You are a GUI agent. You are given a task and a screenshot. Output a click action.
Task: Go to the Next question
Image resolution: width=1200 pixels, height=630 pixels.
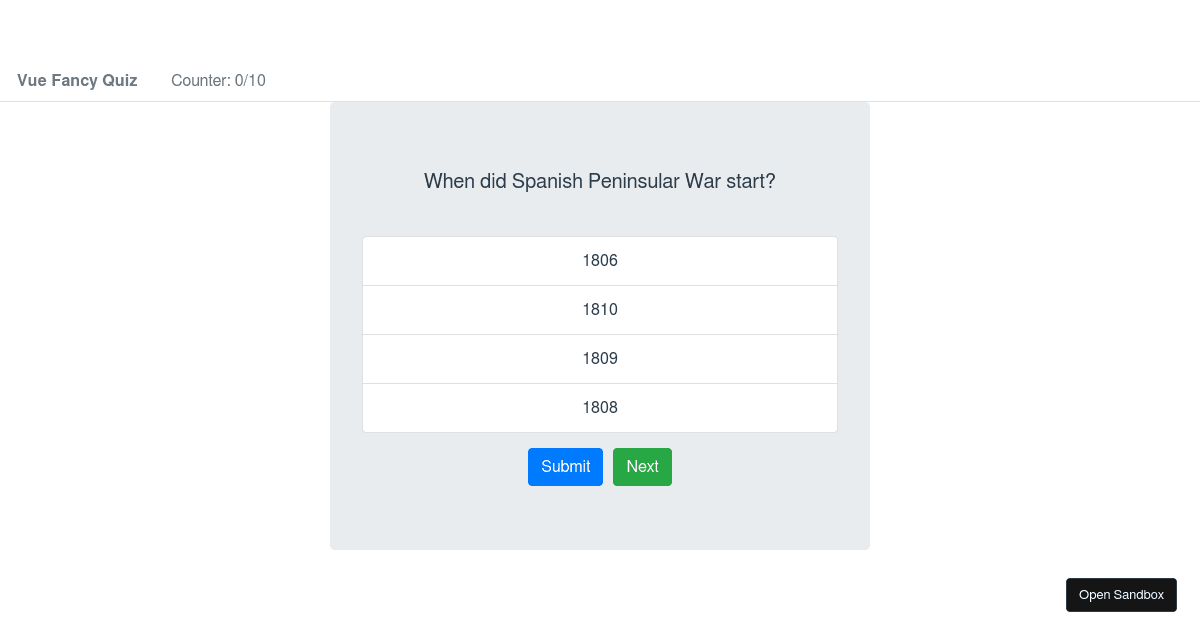(642, 467)
